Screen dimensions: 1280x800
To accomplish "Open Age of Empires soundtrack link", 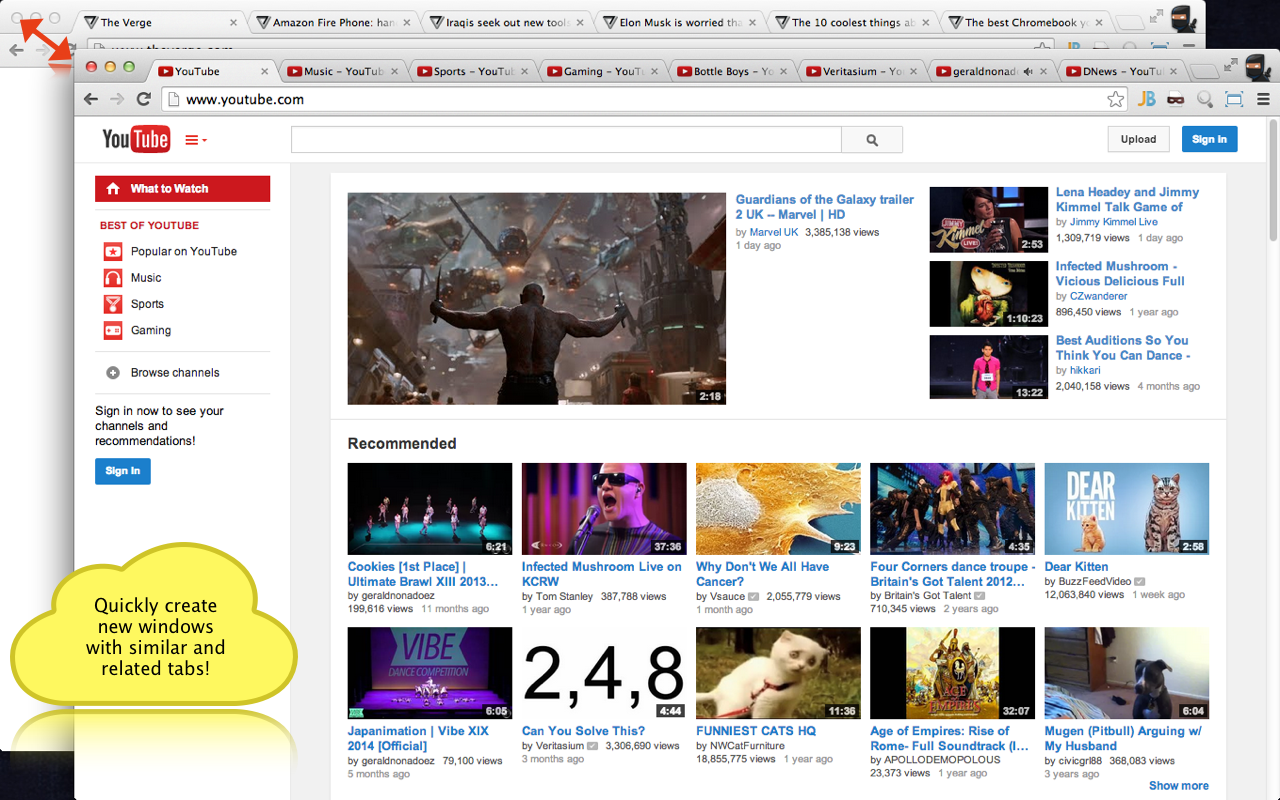I will point(949,738).
